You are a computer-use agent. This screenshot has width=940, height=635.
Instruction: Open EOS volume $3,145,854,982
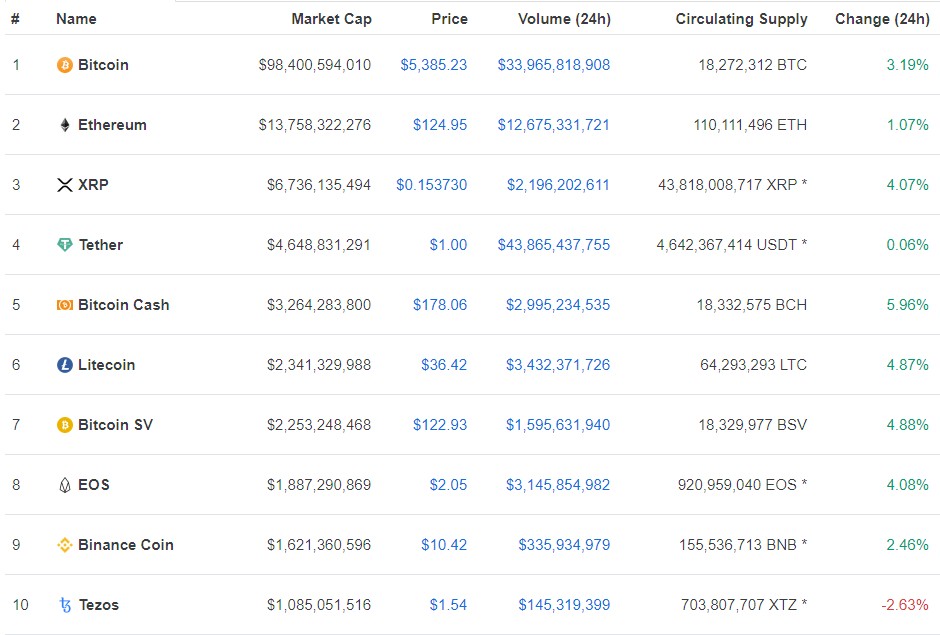[x=558, y=484]
